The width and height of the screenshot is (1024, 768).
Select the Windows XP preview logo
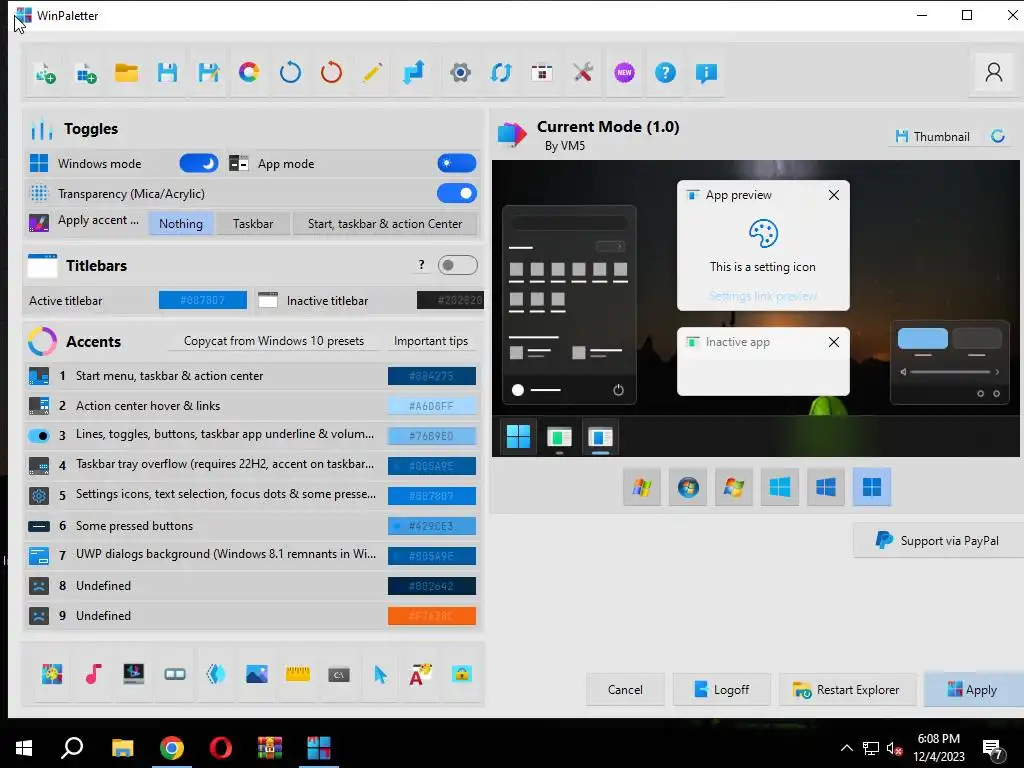coord(642,487)
